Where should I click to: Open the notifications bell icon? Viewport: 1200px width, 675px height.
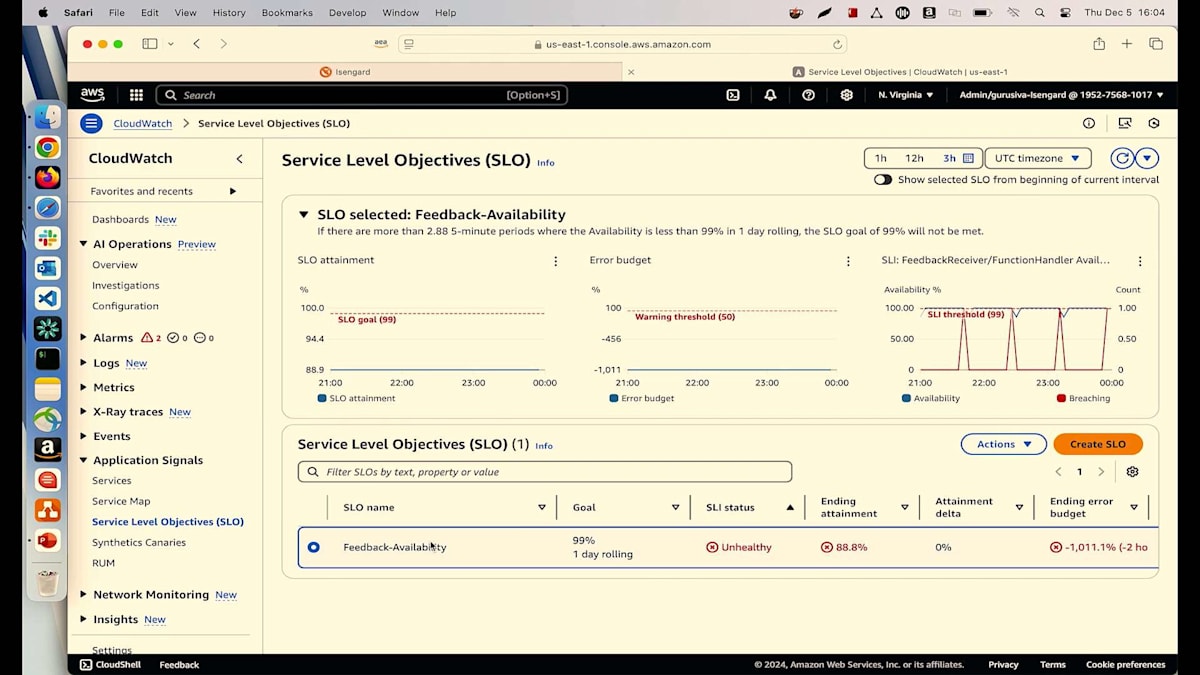pos(770,95)
